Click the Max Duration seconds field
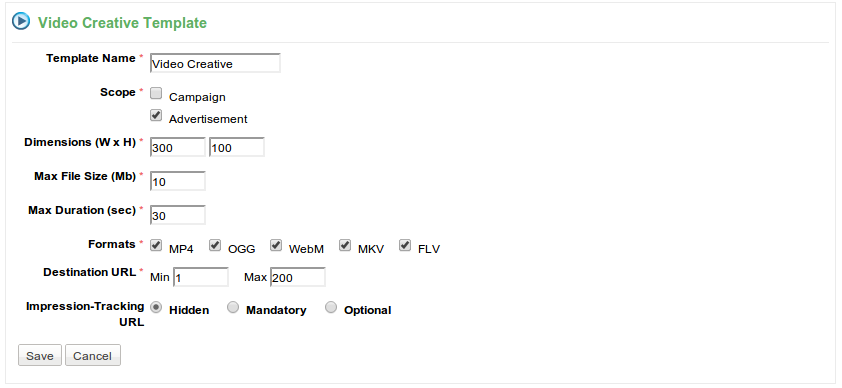The width and height of the screenshot is (842, 388). (x=177, y=215)
